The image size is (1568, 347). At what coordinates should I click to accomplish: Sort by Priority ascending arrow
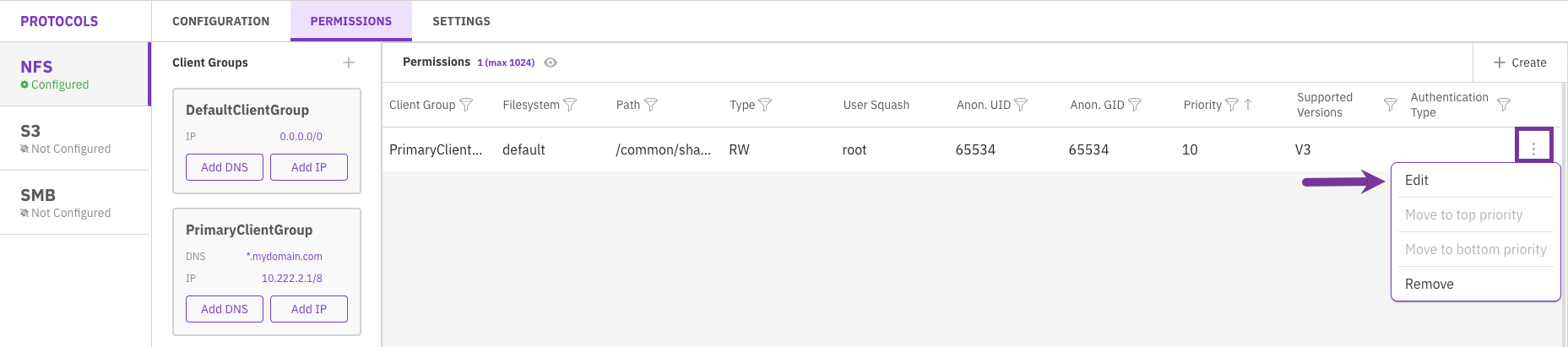tap(1248, 105)
